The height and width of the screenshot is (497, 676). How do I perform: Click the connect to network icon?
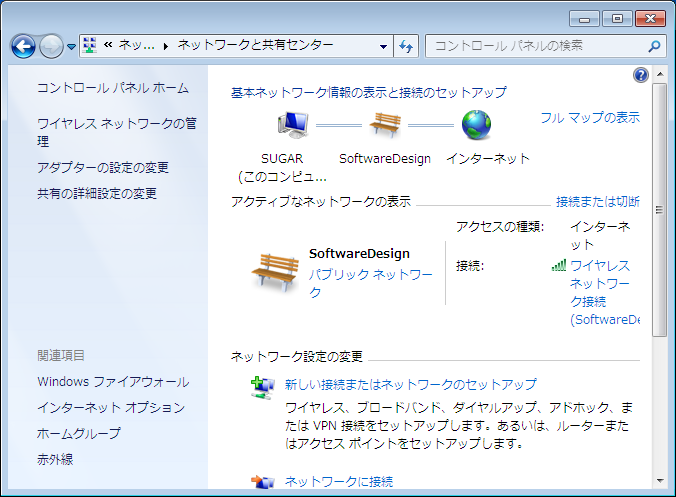[263, 481]
